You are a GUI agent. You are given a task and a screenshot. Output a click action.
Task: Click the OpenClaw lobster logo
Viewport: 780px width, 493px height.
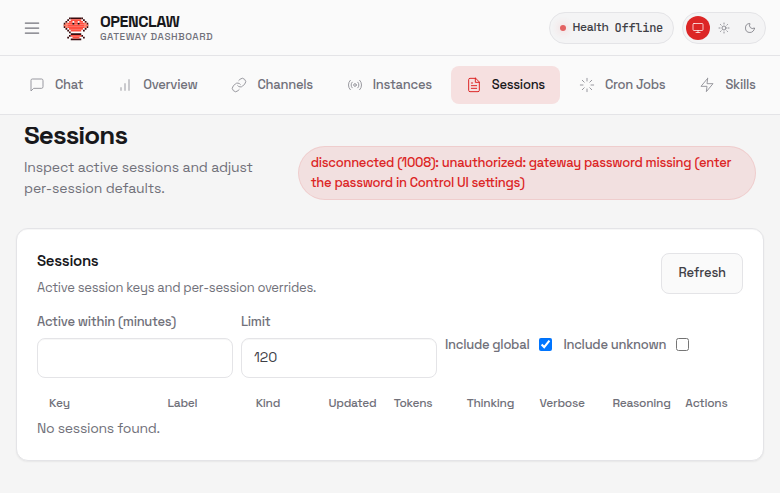pyautogui.click(x=75, y=28)
